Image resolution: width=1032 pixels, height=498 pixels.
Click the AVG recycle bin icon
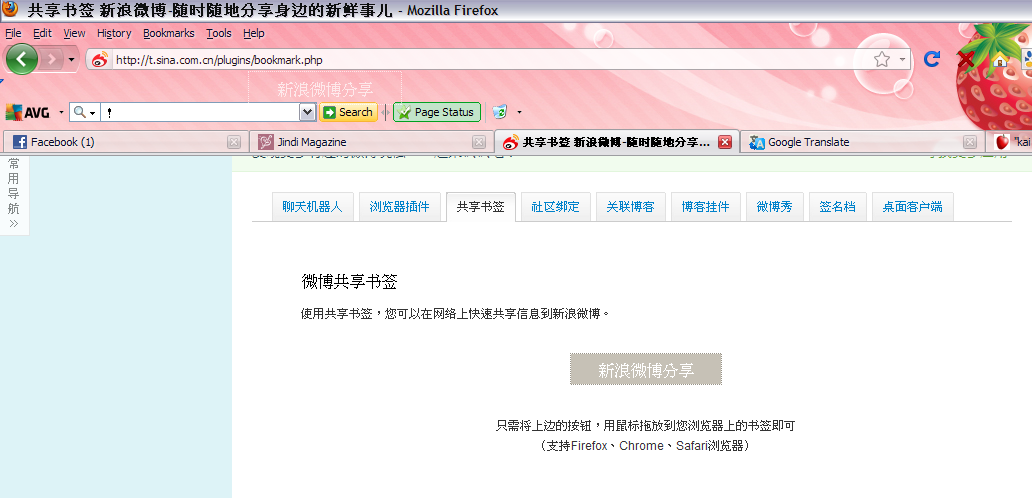click(500, 112)
